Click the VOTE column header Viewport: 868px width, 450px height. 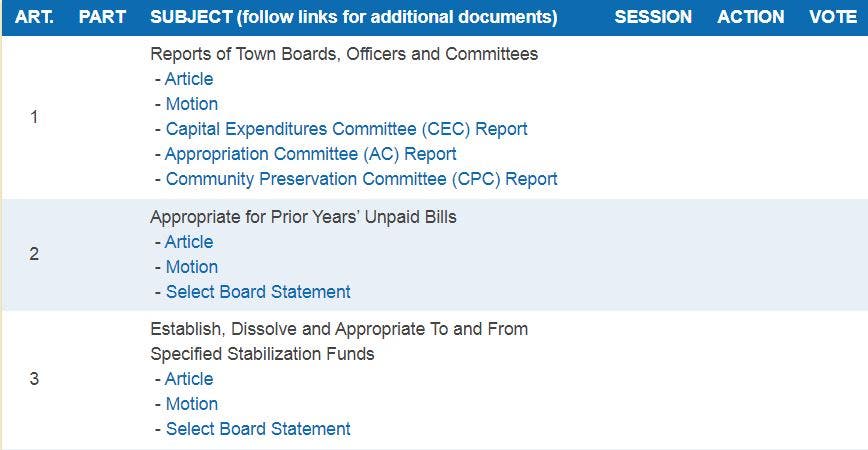[833, 17]
